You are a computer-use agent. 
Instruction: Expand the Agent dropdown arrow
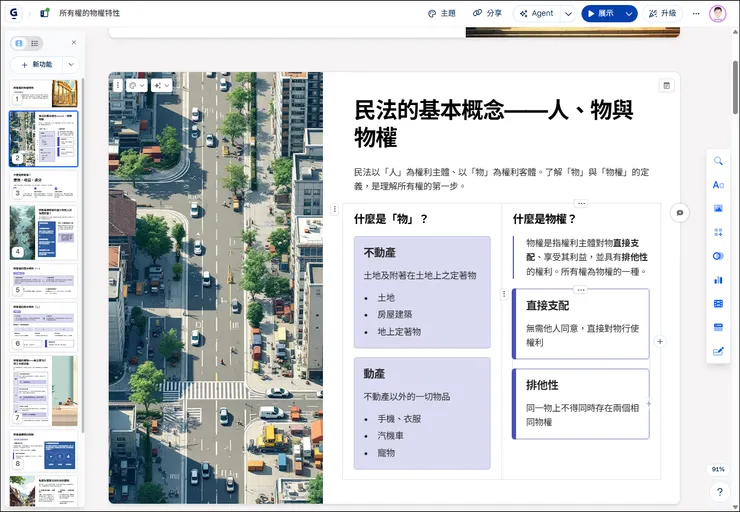(568, 14)
